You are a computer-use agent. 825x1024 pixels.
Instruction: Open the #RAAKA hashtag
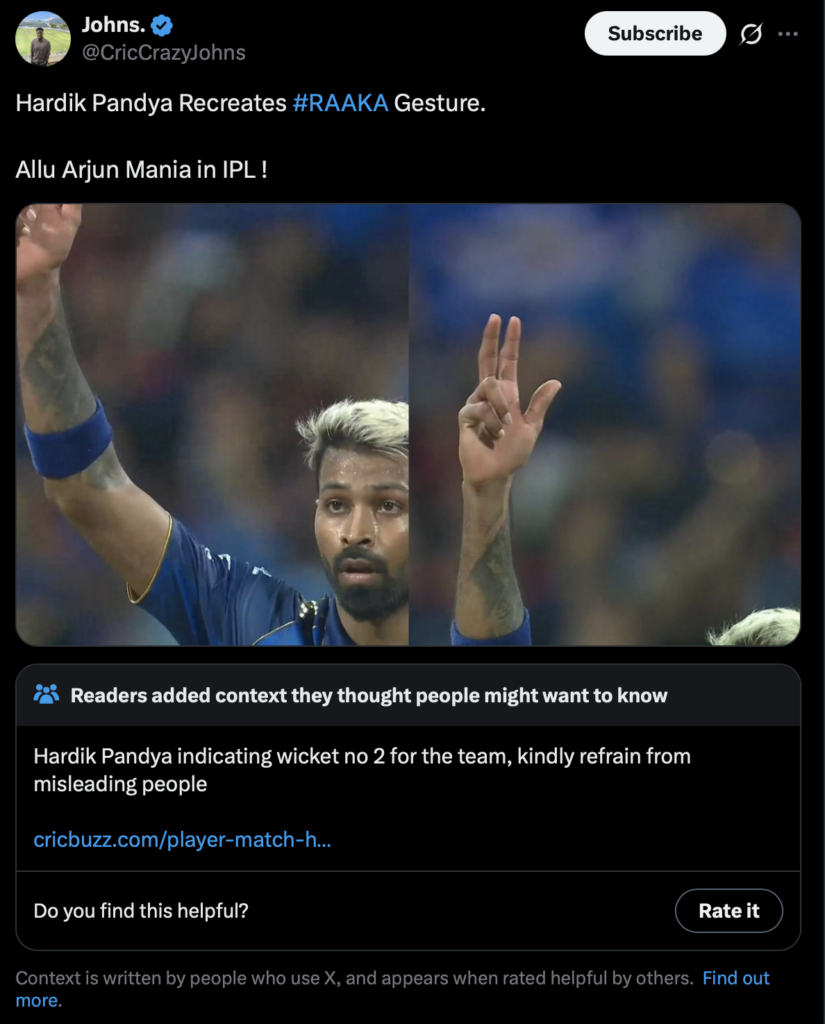(340, 103)
